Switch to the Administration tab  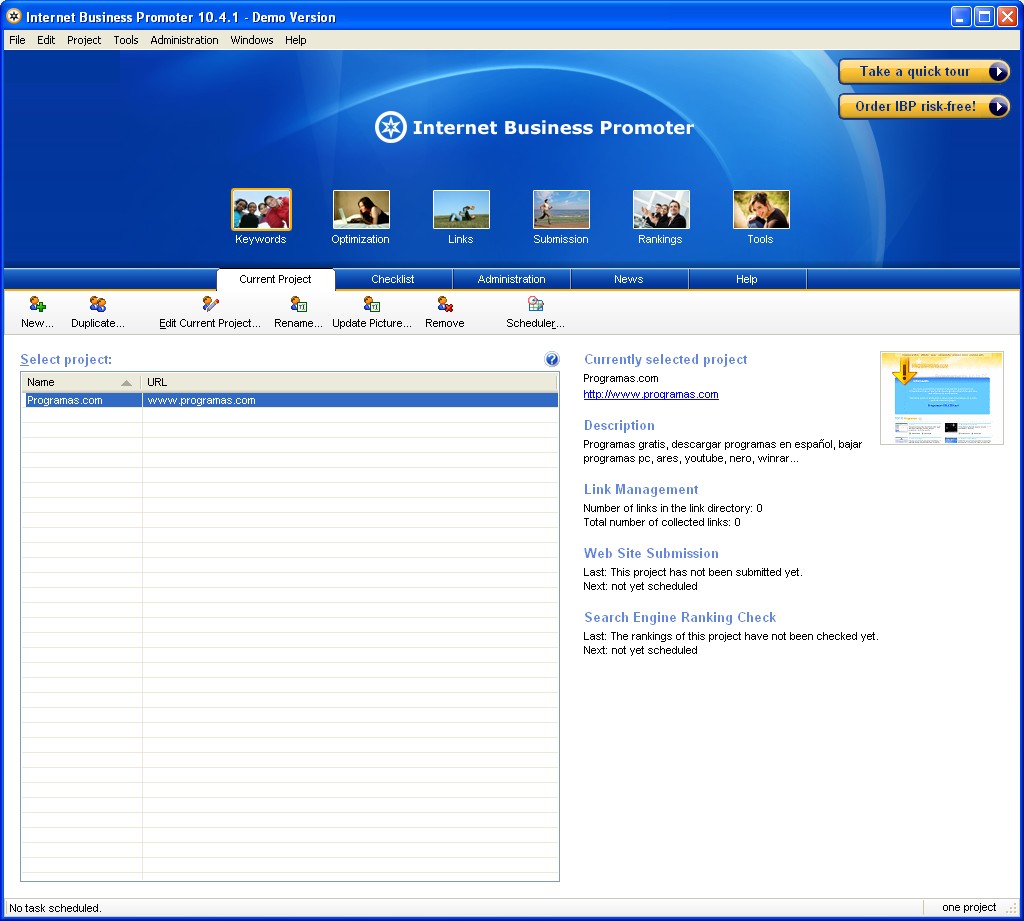pos(511,279)
